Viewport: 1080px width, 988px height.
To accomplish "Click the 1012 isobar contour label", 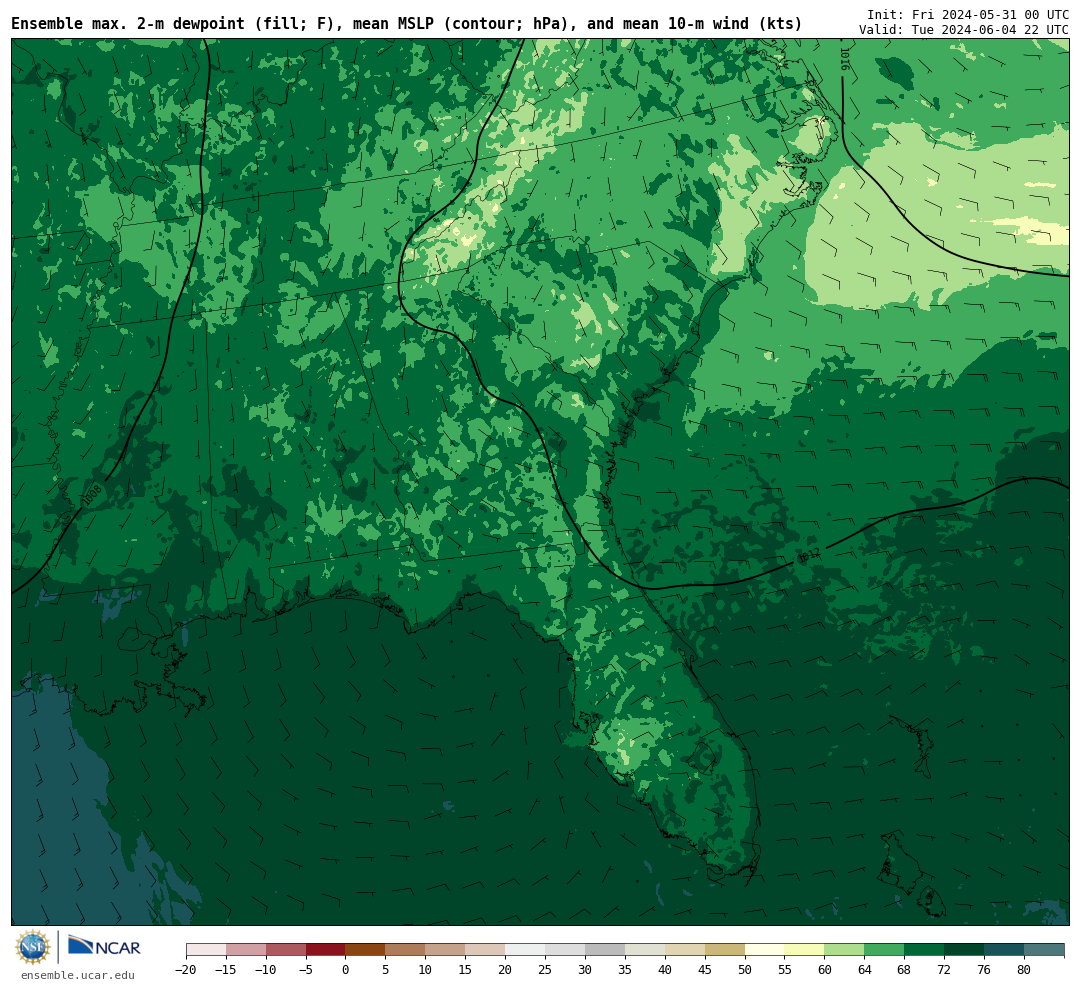I will (809, 555).
